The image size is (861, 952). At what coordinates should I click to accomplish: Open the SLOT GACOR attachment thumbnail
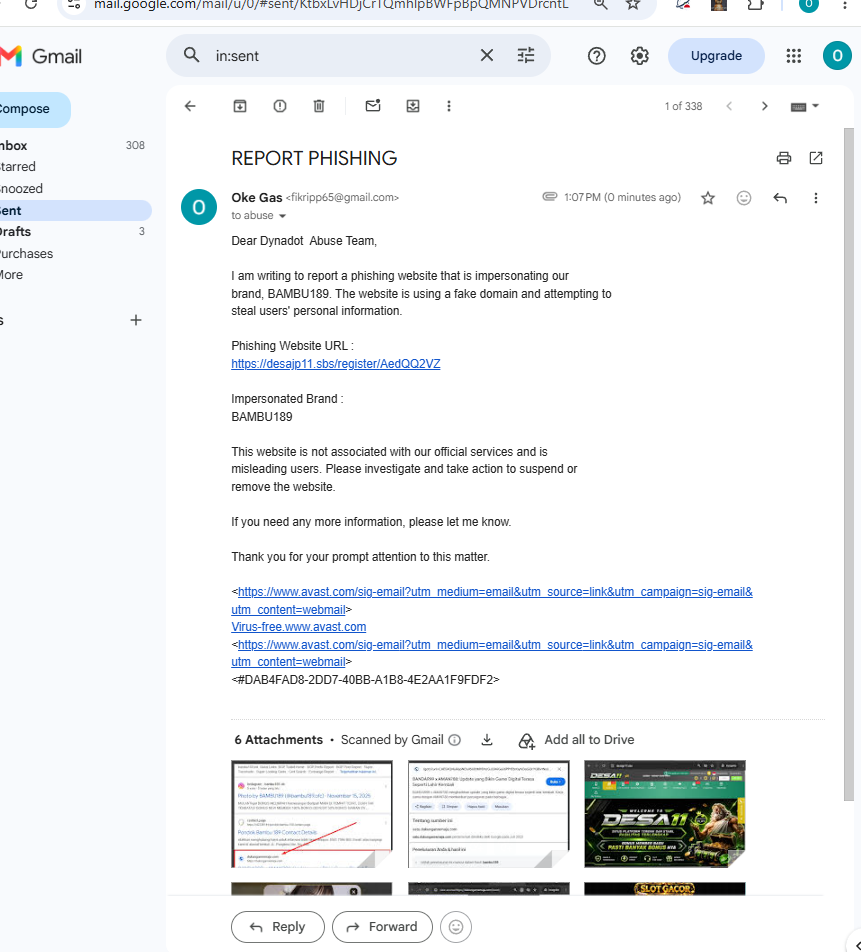665,889
